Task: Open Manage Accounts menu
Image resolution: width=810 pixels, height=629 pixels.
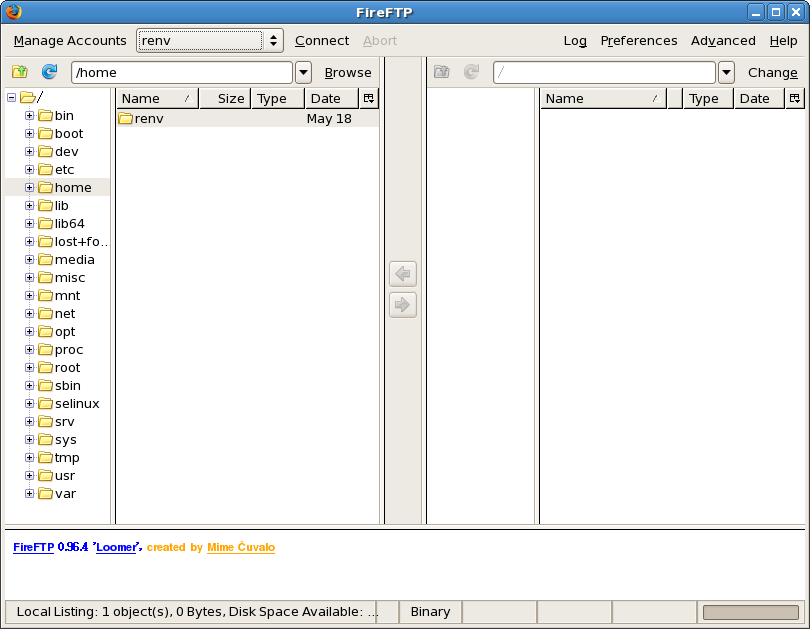Action: click(70, 40)
